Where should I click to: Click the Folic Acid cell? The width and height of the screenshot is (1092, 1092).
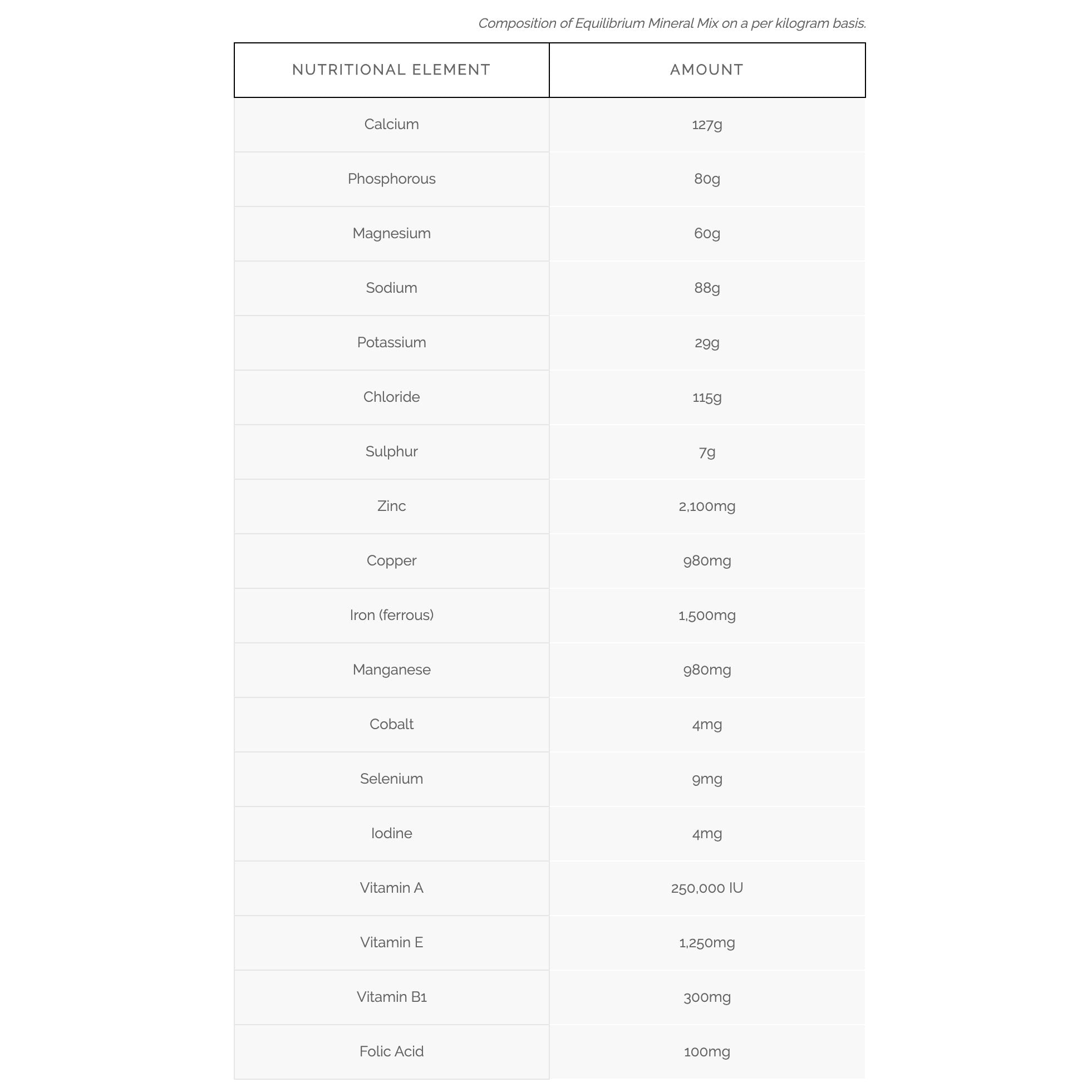click(x=391, y=1051)
